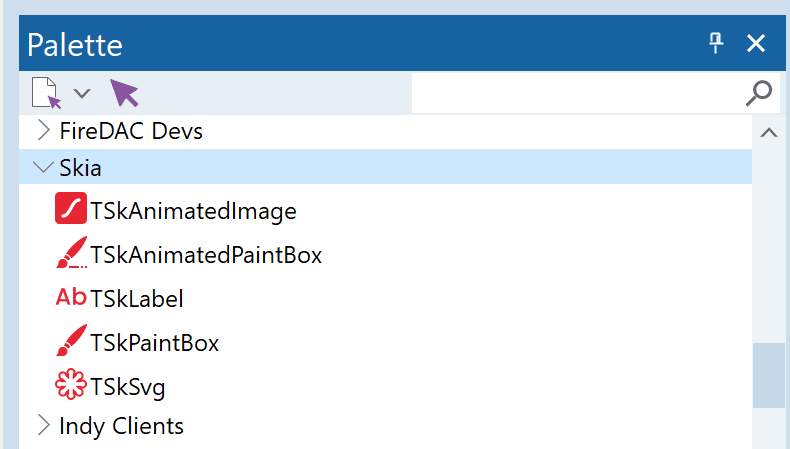
Task: Activate the purple selection arrow tool
Action: 124,93
